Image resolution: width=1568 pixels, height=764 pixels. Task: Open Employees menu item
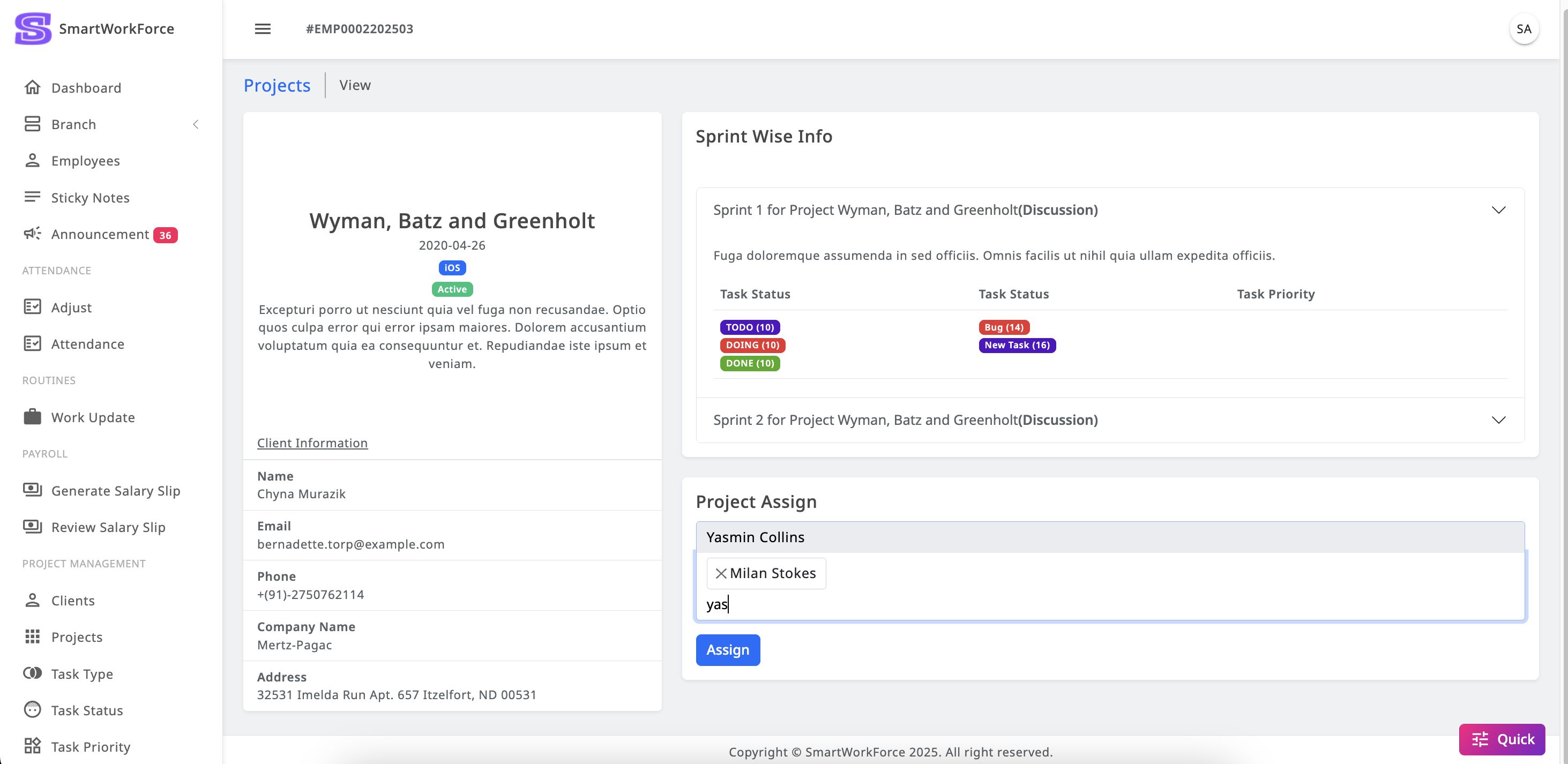[x=85, y=161]
